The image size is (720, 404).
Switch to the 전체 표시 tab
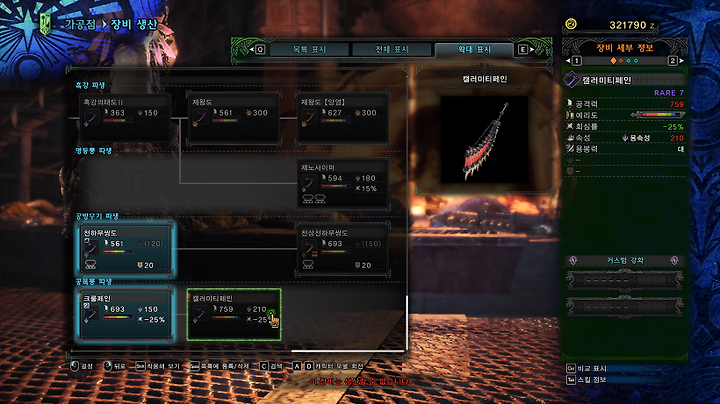pos(392,49)
